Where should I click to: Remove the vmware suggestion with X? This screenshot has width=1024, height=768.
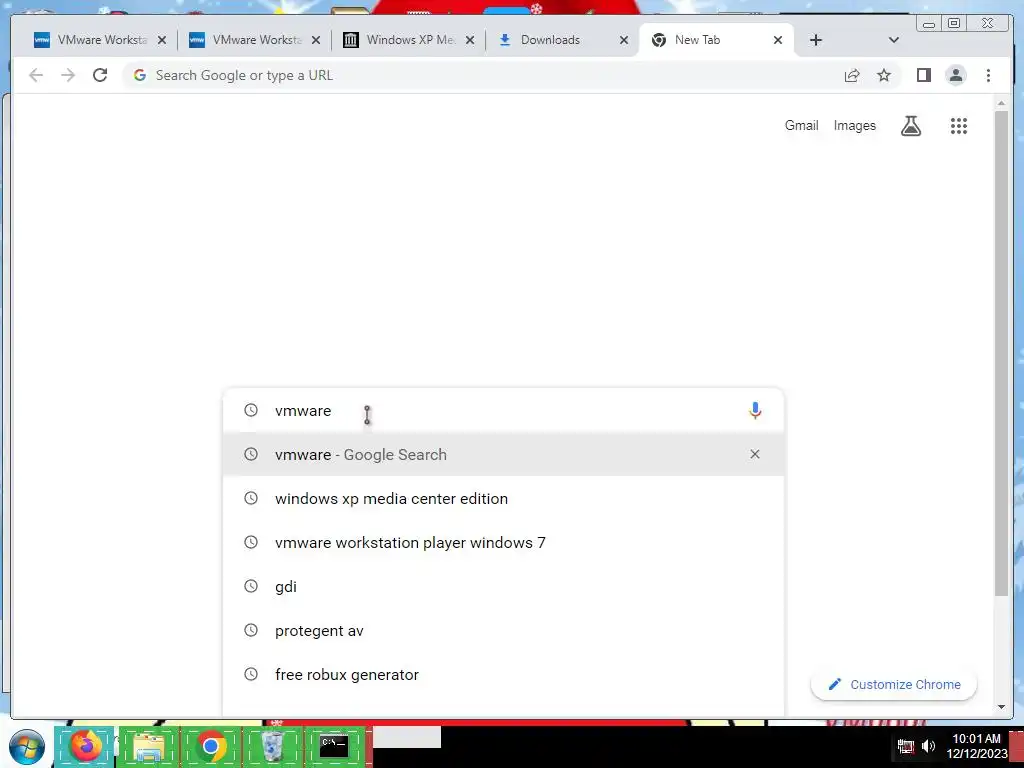coord(755,454)
